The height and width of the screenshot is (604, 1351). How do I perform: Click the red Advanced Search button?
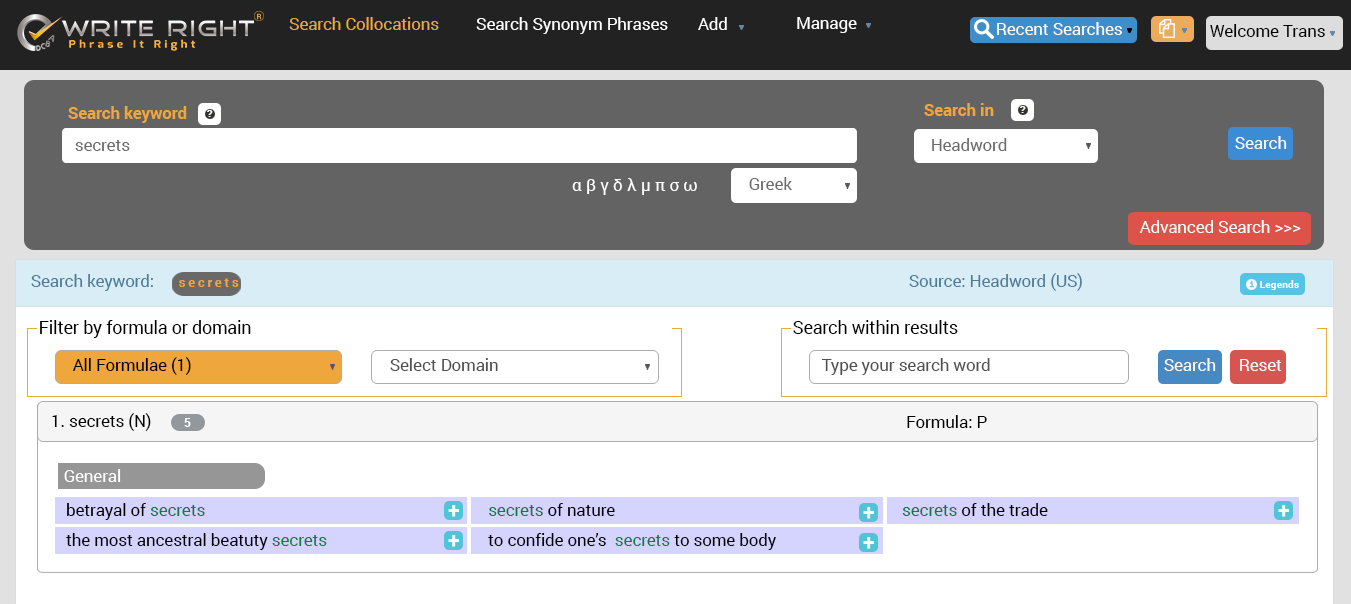coord(1218,228)
